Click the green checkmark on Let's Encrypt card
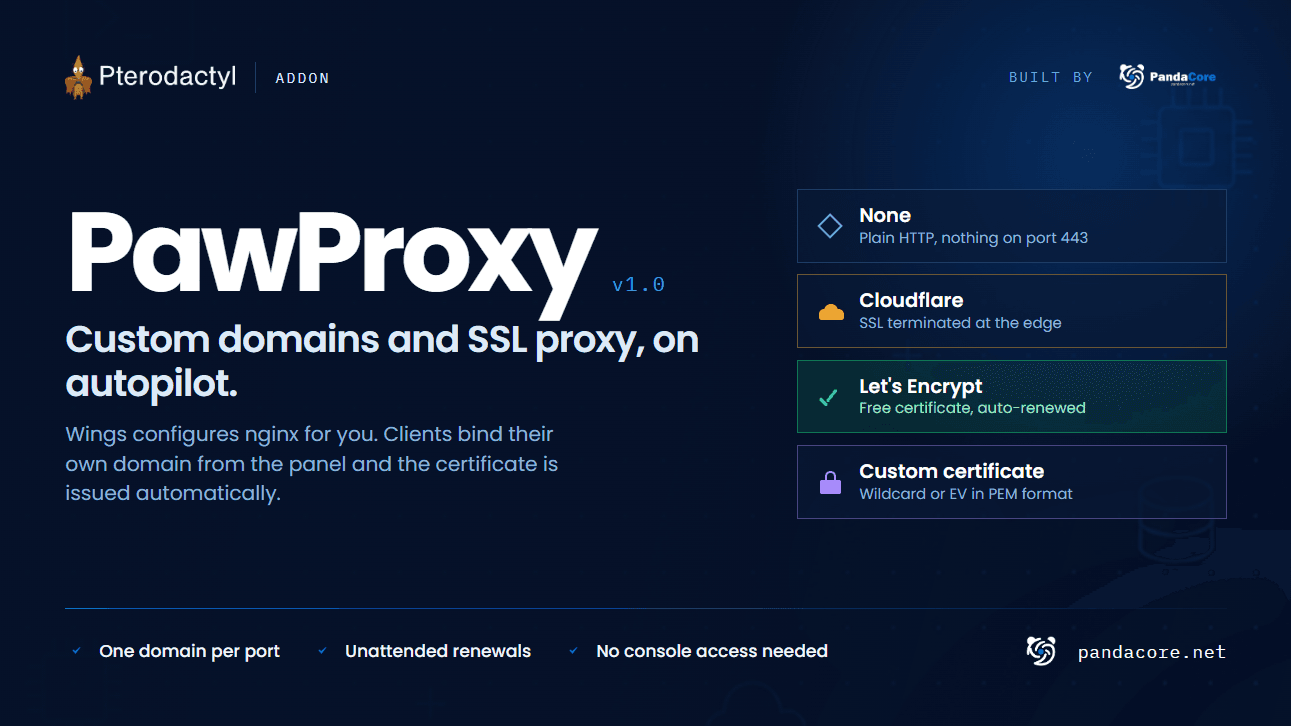This screenshot has width=1291, height=726. pos(829,397)
